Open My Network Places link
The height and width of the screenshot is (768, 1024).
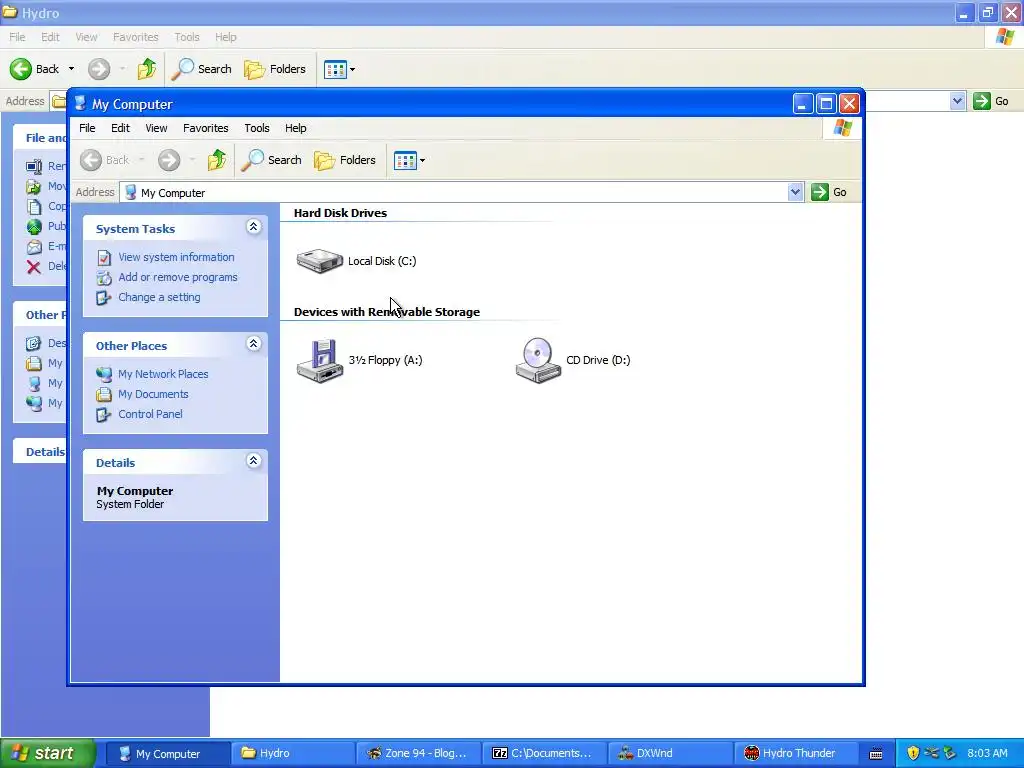click(x=163, y=374)
